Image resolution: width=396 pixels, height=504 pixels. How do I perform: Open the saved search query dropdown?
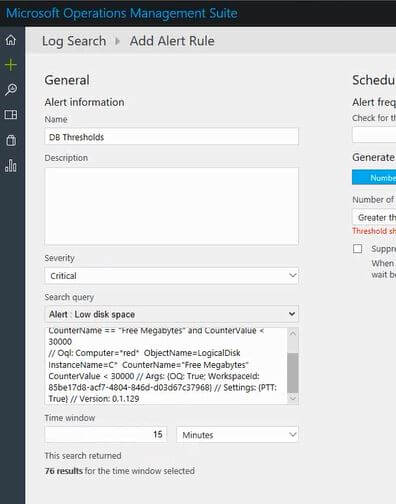172,314
